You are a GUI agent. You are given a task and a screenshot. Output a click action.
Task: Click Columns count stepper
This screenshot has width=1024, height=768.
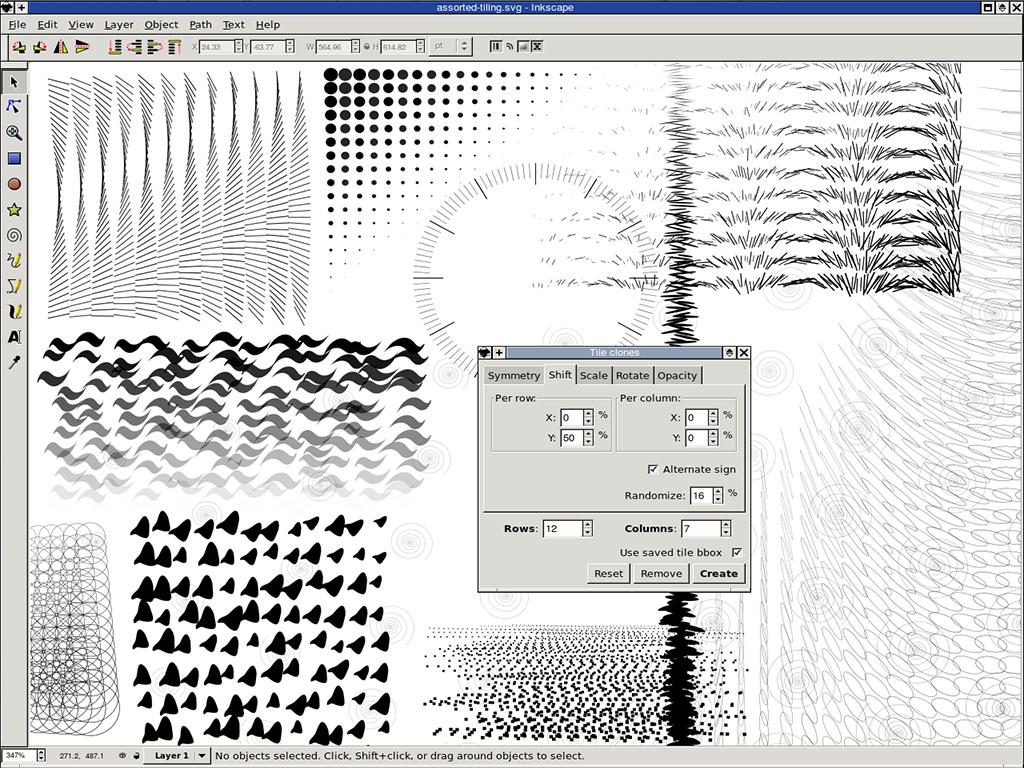[x=726, y=528]
